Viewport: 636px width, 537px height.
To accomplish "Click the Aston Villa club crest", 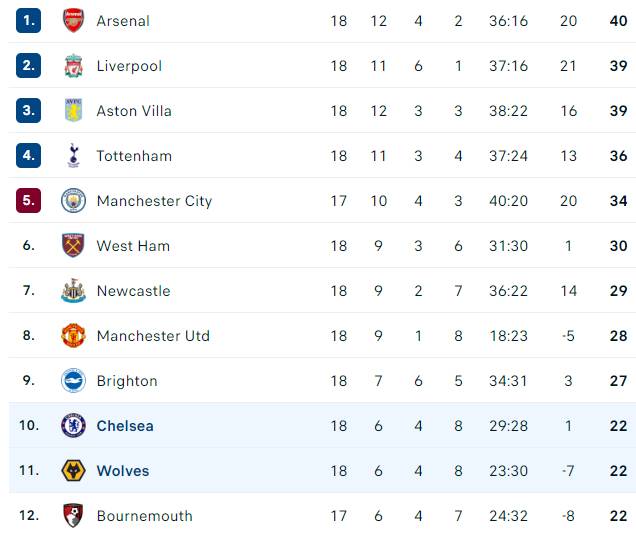I will pyautogui.click(x=73, y=110).
